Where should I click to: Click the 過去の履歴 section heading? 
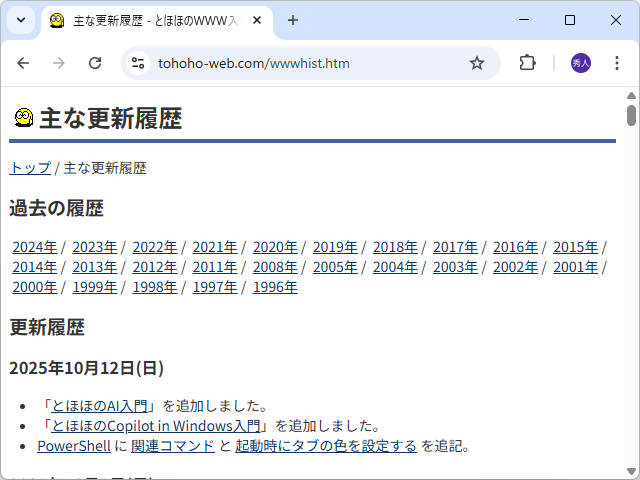coord(56,208)
